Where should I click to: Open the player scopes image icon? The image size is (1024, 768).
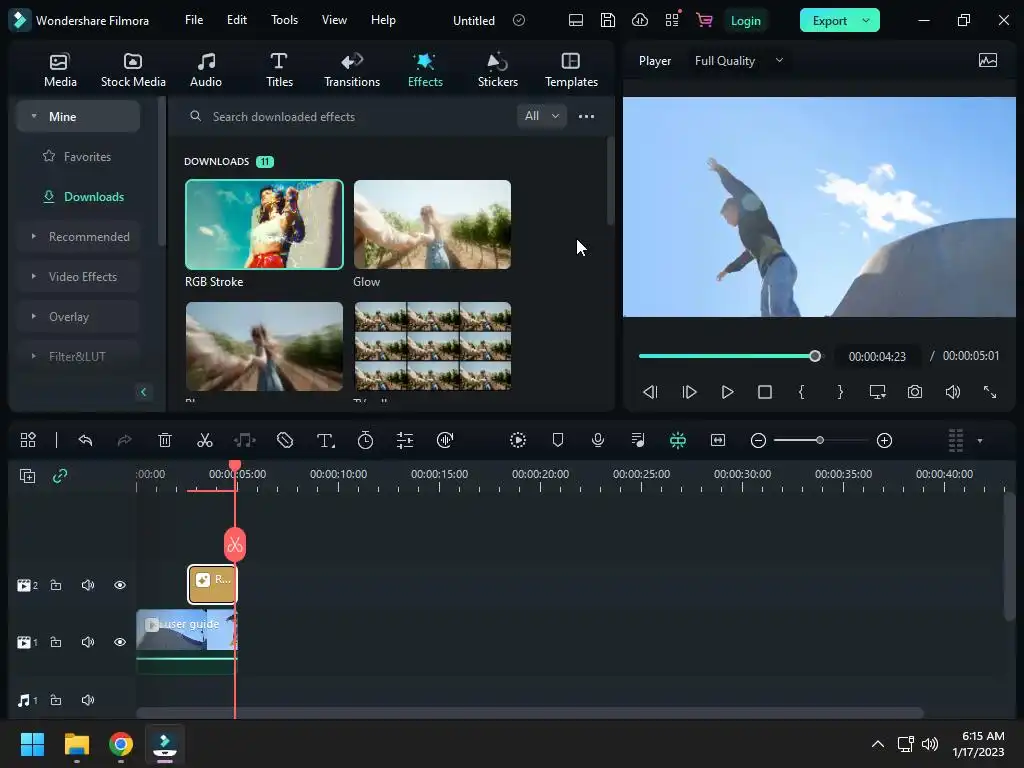pos(988,61)
